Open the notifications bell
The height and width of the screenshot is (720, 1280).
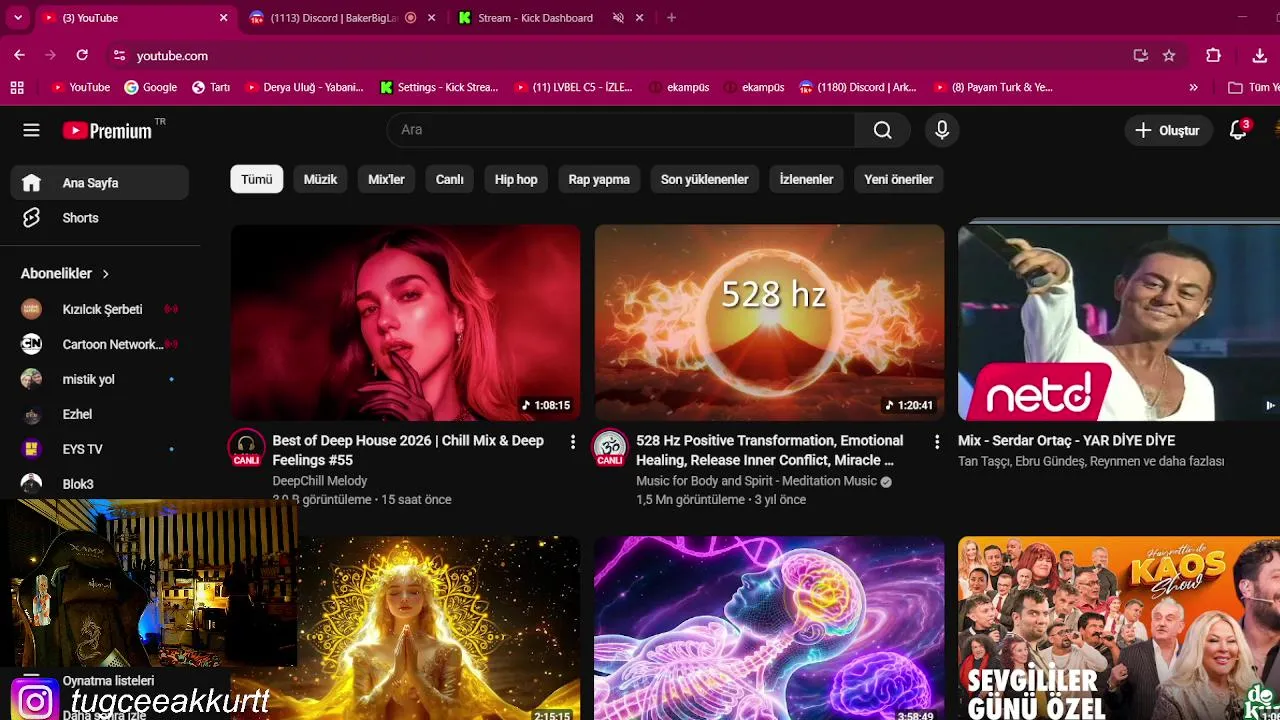tap(1238, 130)
